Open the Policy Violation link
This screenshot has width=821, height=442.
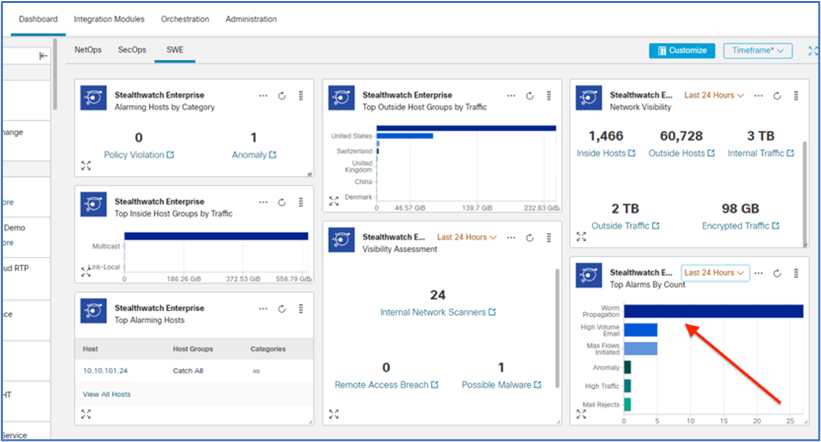pos(139,154)
